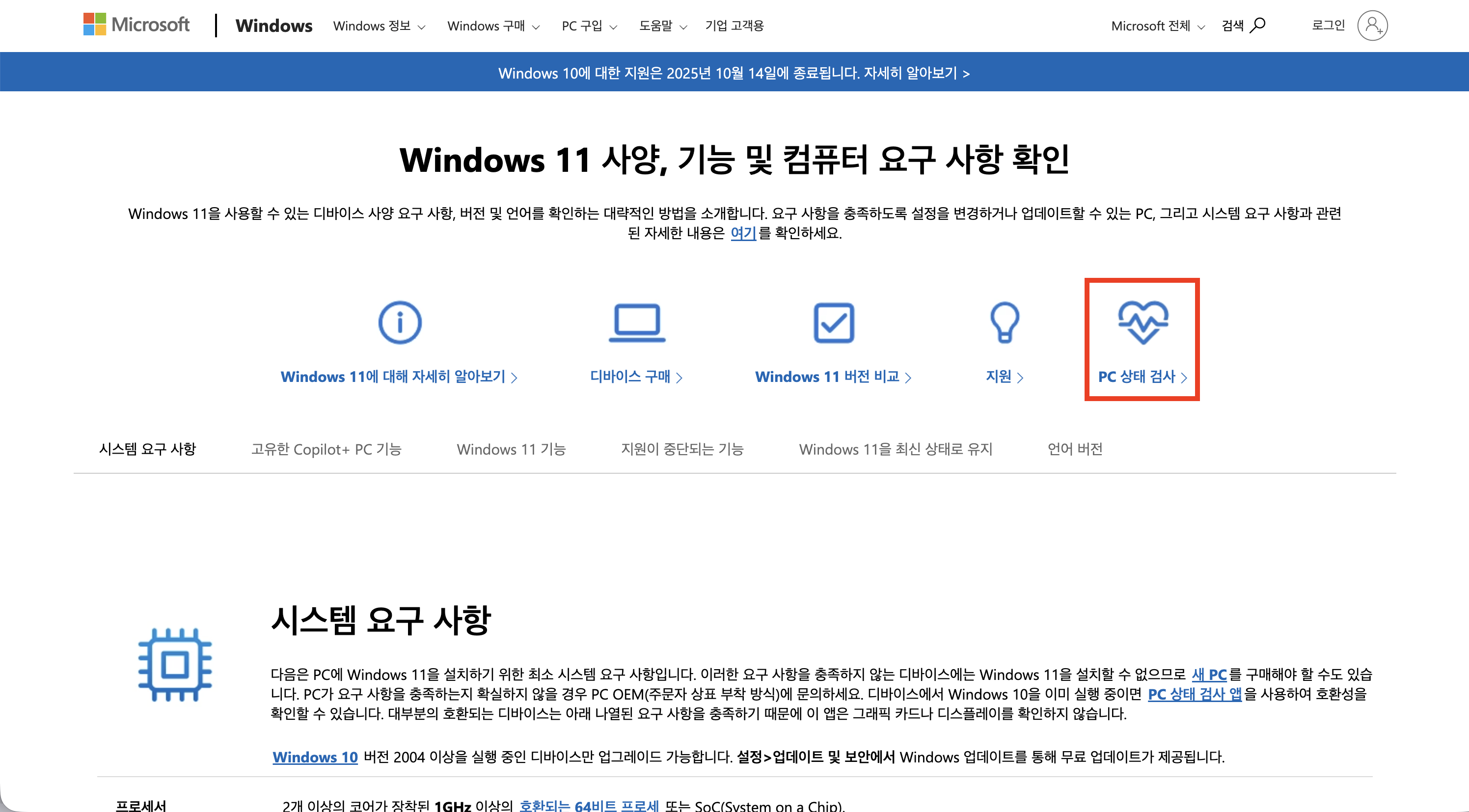1469x812 pixels.
Task: Open the PC 상태 검사 link
Action: pos(1143,377)
